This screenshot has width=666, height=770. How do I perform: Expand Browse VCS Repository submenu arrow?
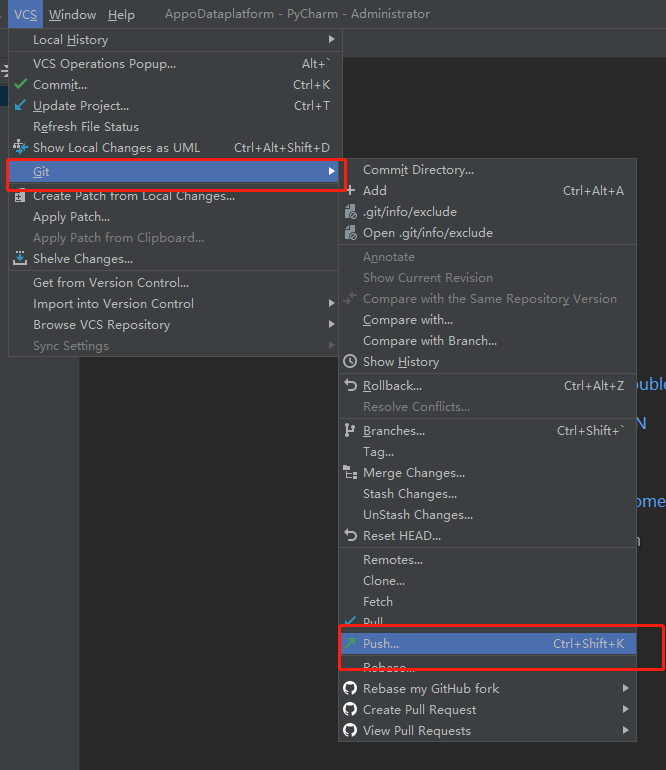point(332,325)
